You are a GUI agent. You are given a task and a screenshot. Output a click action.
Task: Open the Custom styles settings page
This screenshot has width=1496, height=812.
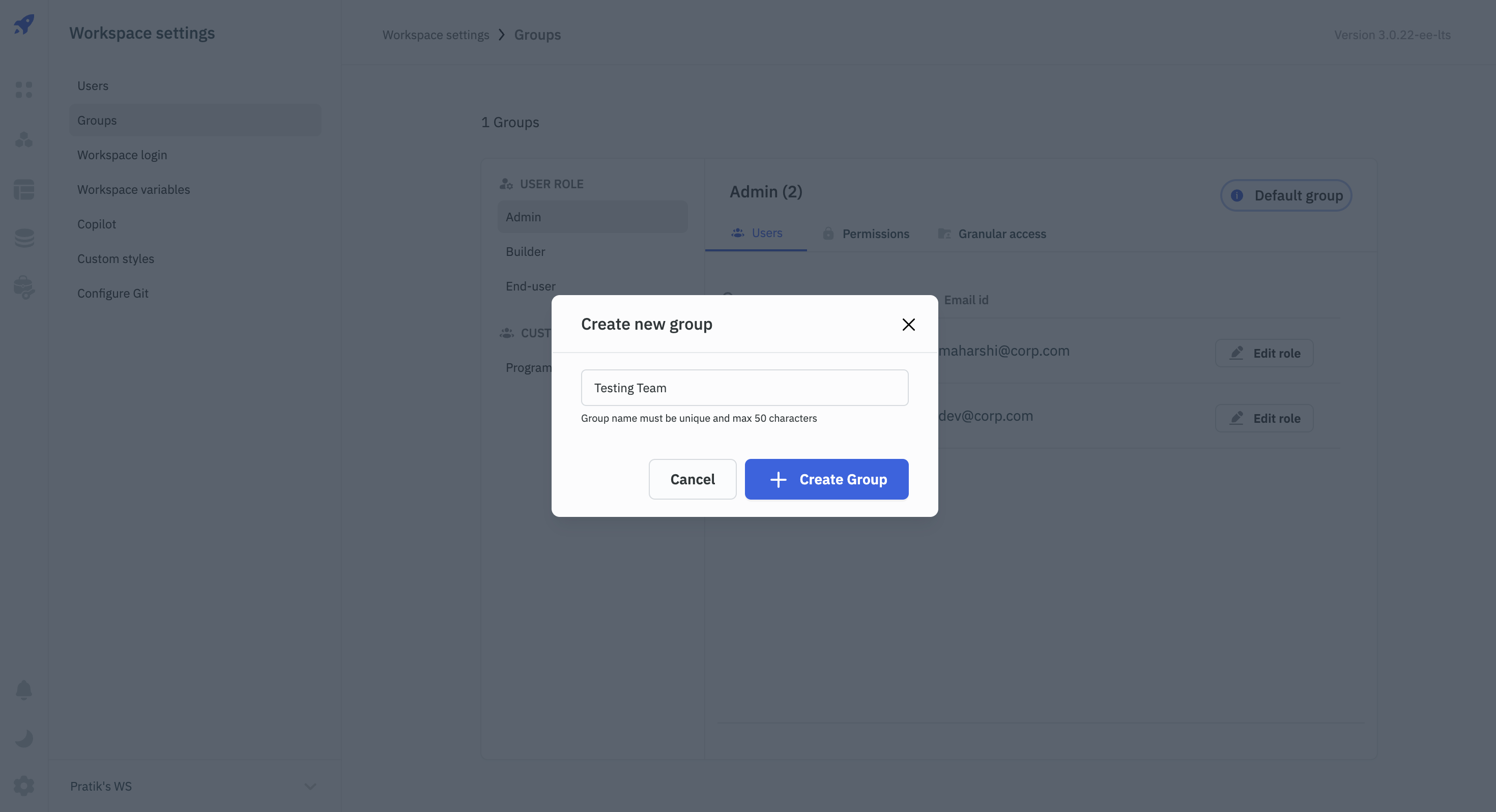[x=116, y=258]
